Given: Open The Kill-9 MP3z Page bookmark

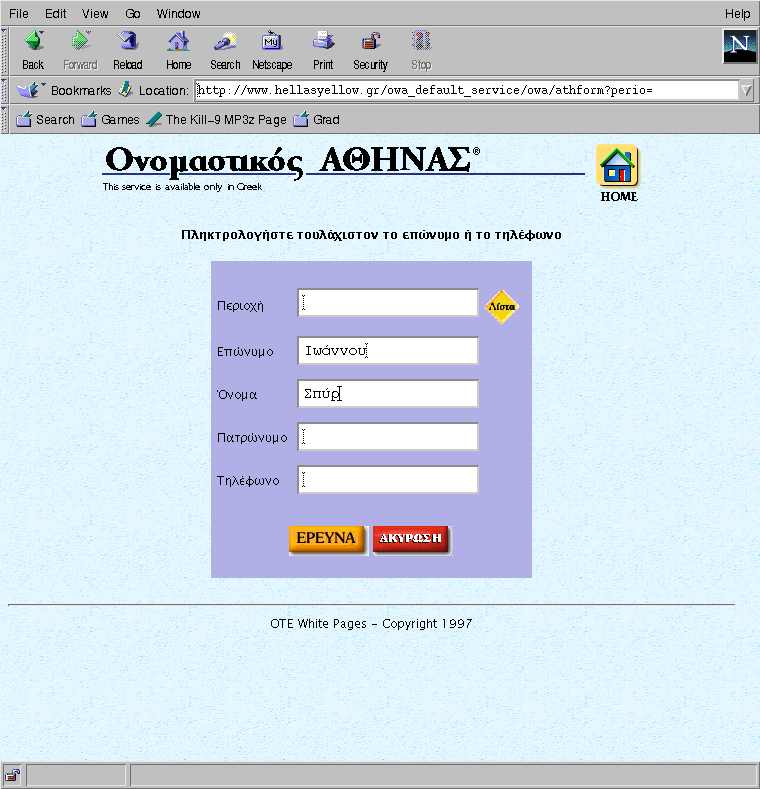Looking at the screenshot, I should [217, 120].
